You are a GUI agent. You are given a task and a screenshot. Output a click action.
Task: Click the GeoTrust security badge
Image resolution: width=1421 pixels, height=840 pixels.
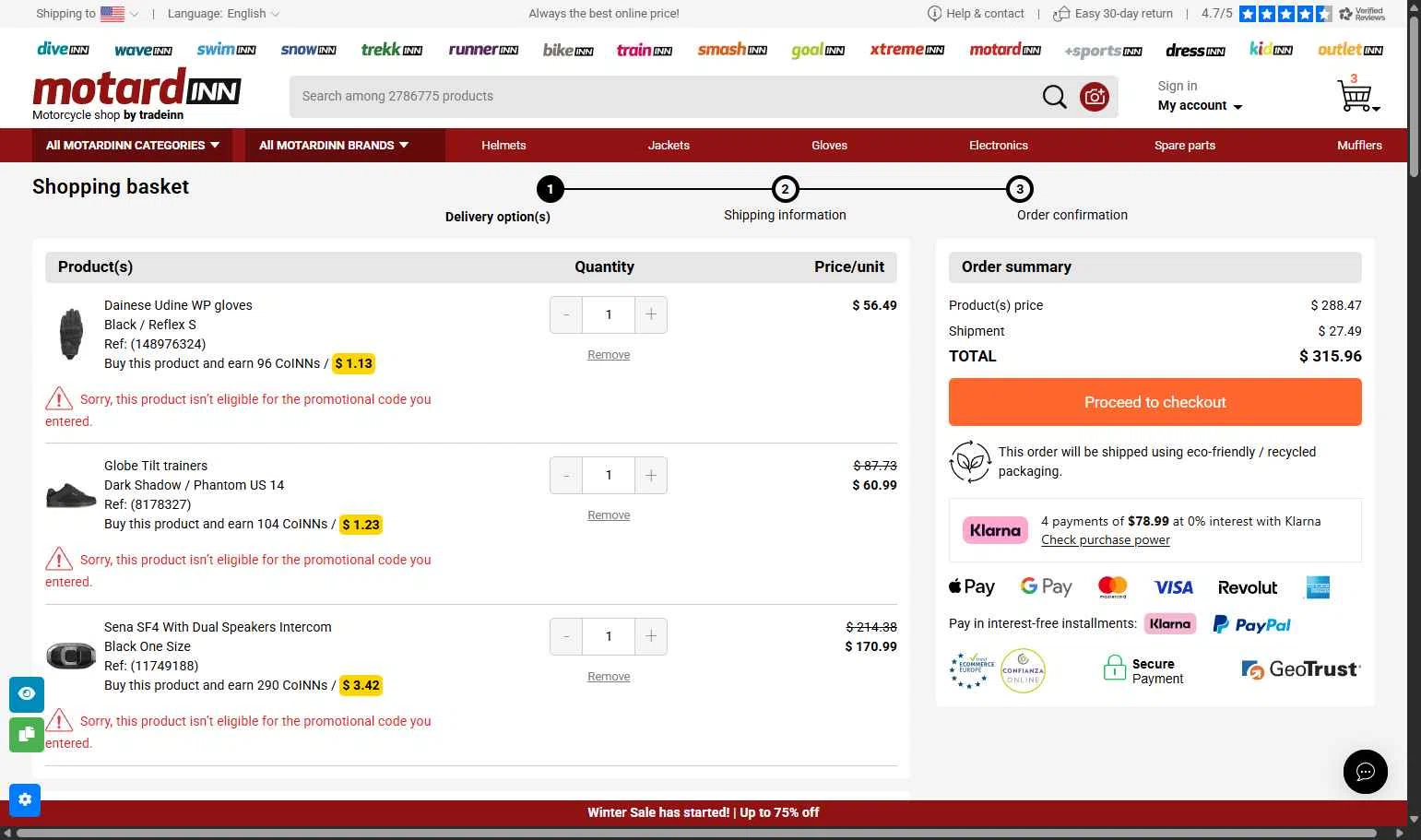[x=1300, y=669]
